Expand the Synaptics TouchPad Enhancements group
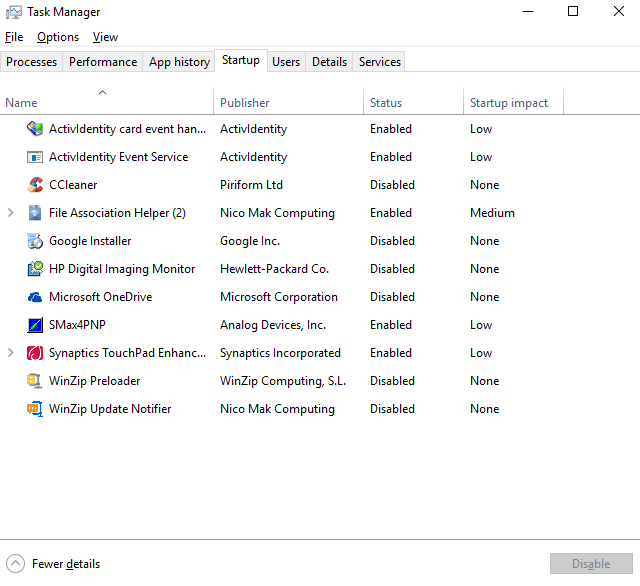 pos(11,353)
